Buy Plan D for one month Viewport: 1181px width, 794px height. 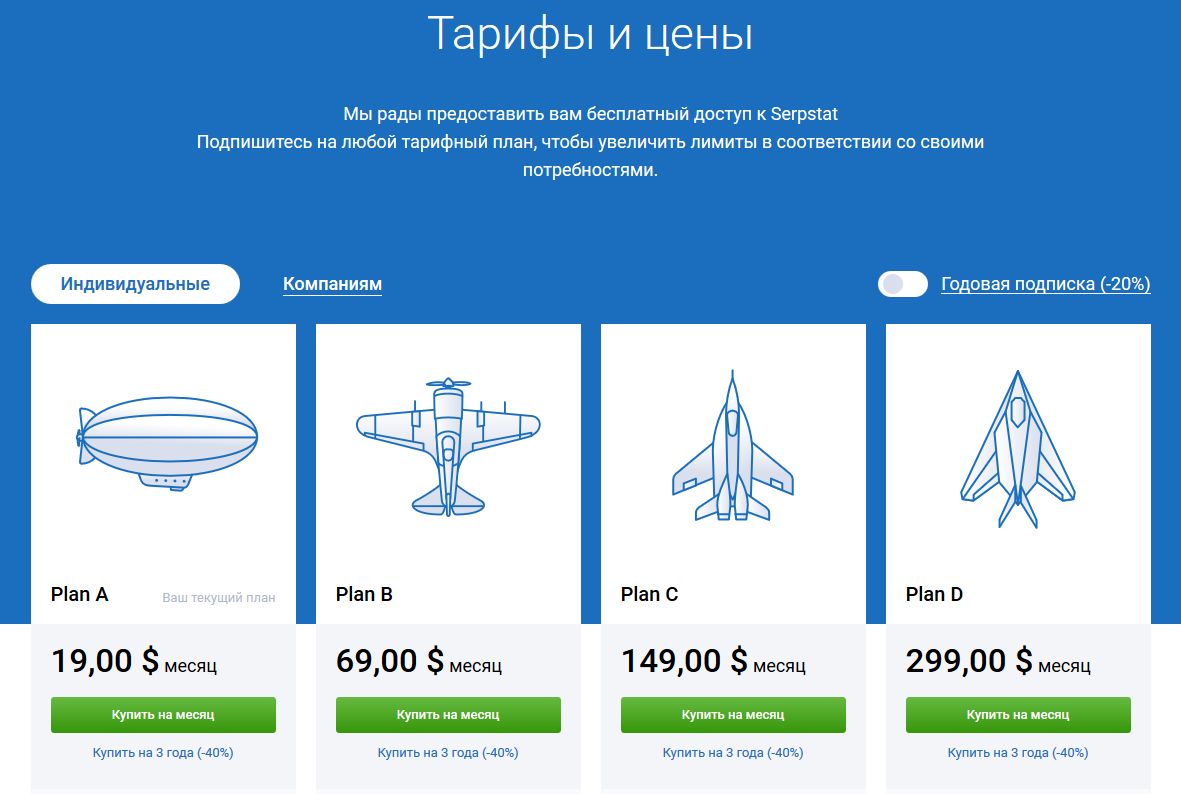(x=1018, y=715)
